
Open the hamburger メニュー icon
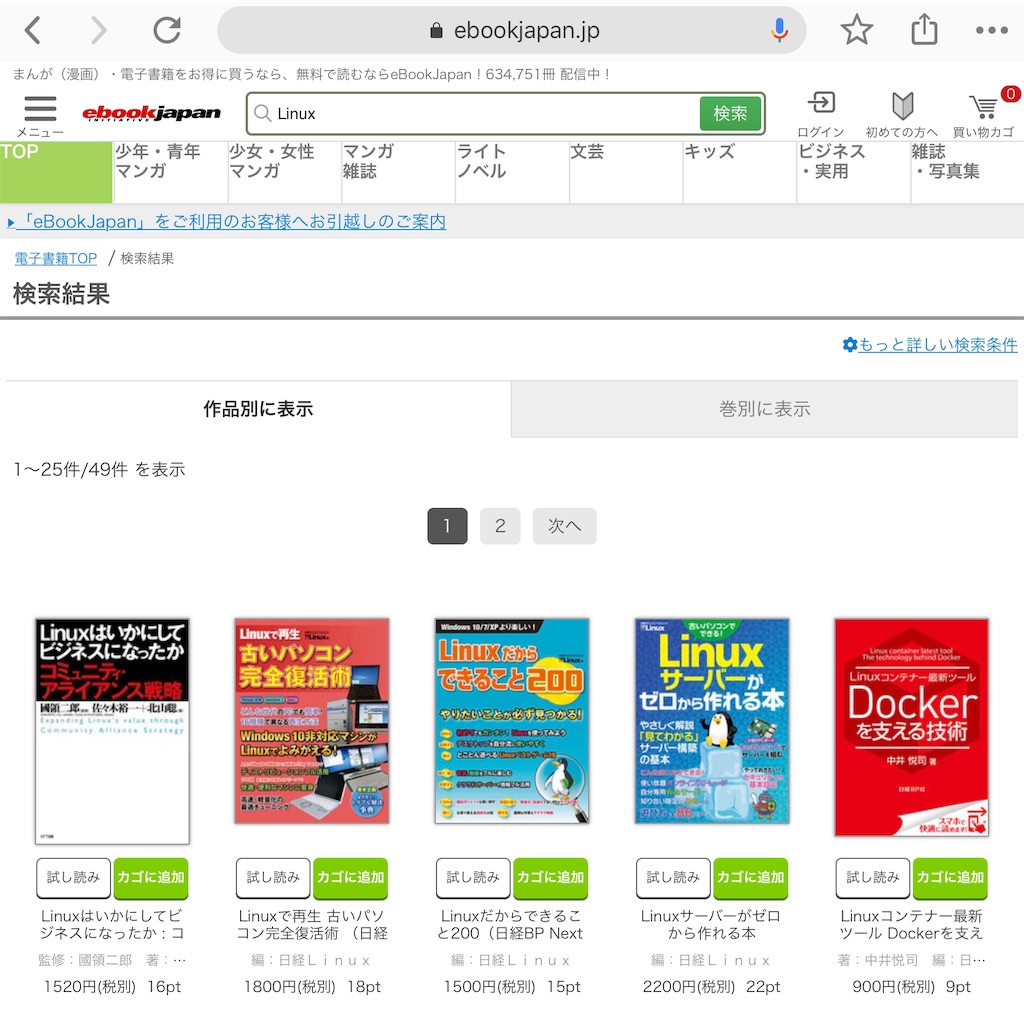40,116
